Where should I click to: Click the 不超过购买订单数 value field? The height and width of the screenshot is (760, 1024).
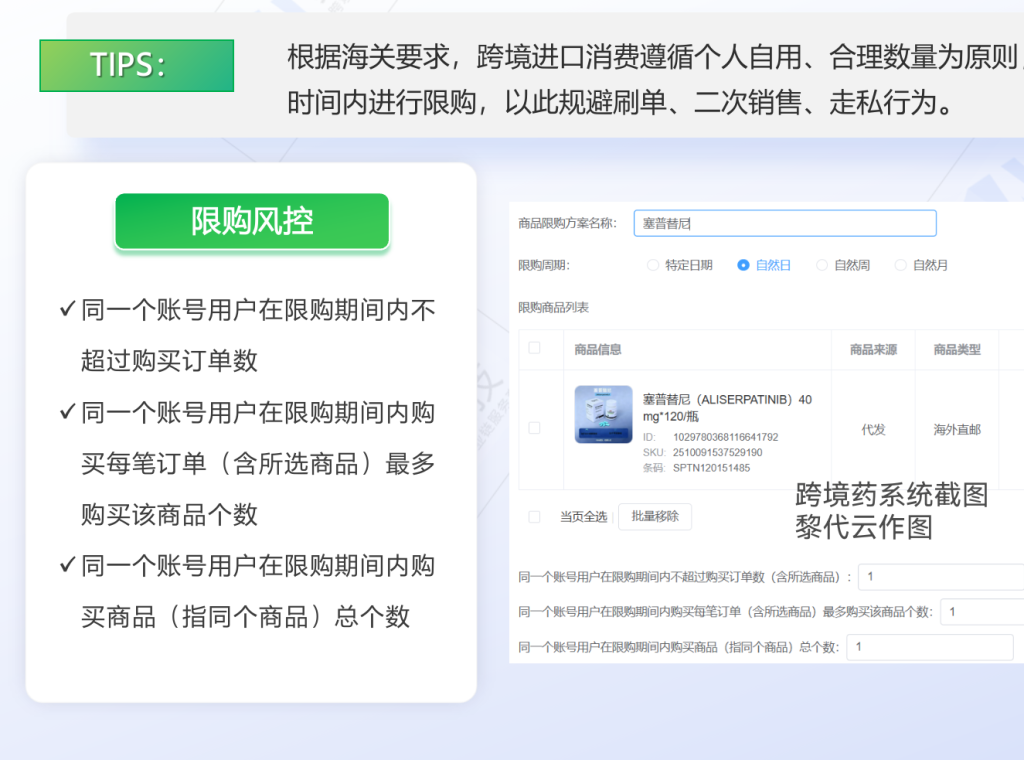940,577
